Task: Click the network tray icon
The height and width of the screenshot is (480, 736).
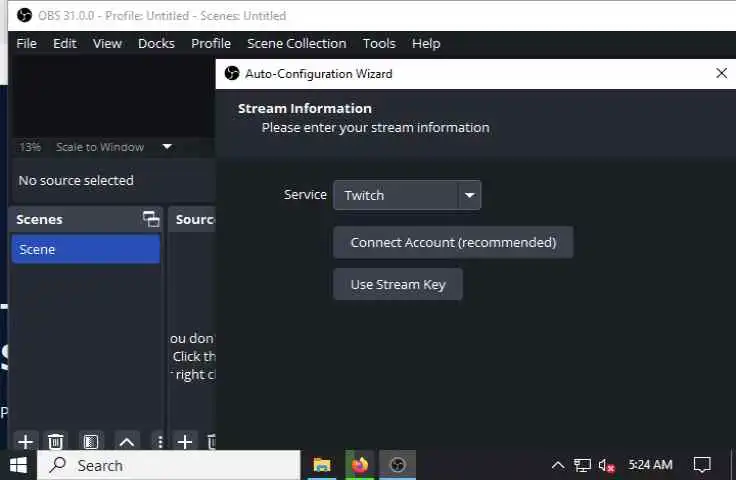Action: (x=582, y=465)
